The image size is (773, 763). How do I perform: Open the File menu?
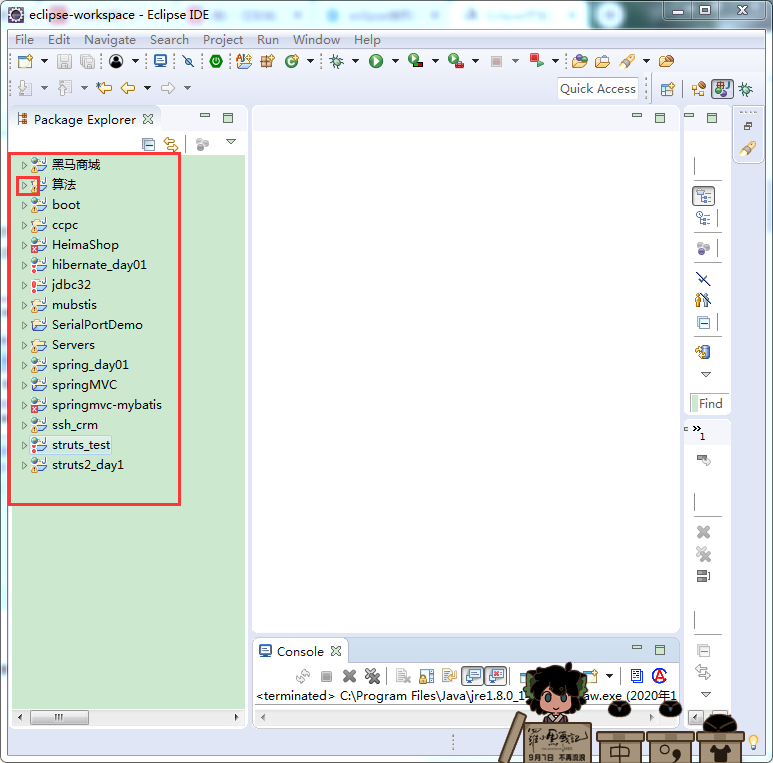24,39
